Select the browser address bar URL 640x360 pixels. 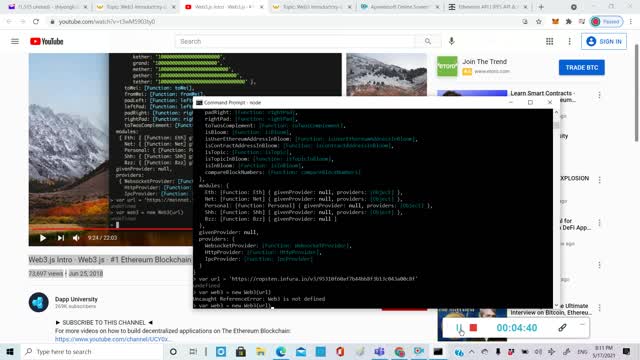tap(107, 22)
